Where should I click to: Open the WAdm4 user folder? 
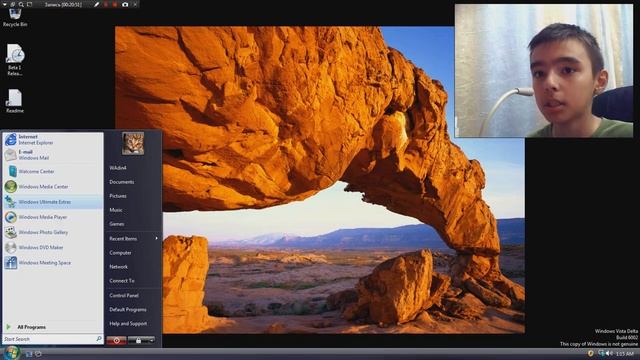click(118, 168)
